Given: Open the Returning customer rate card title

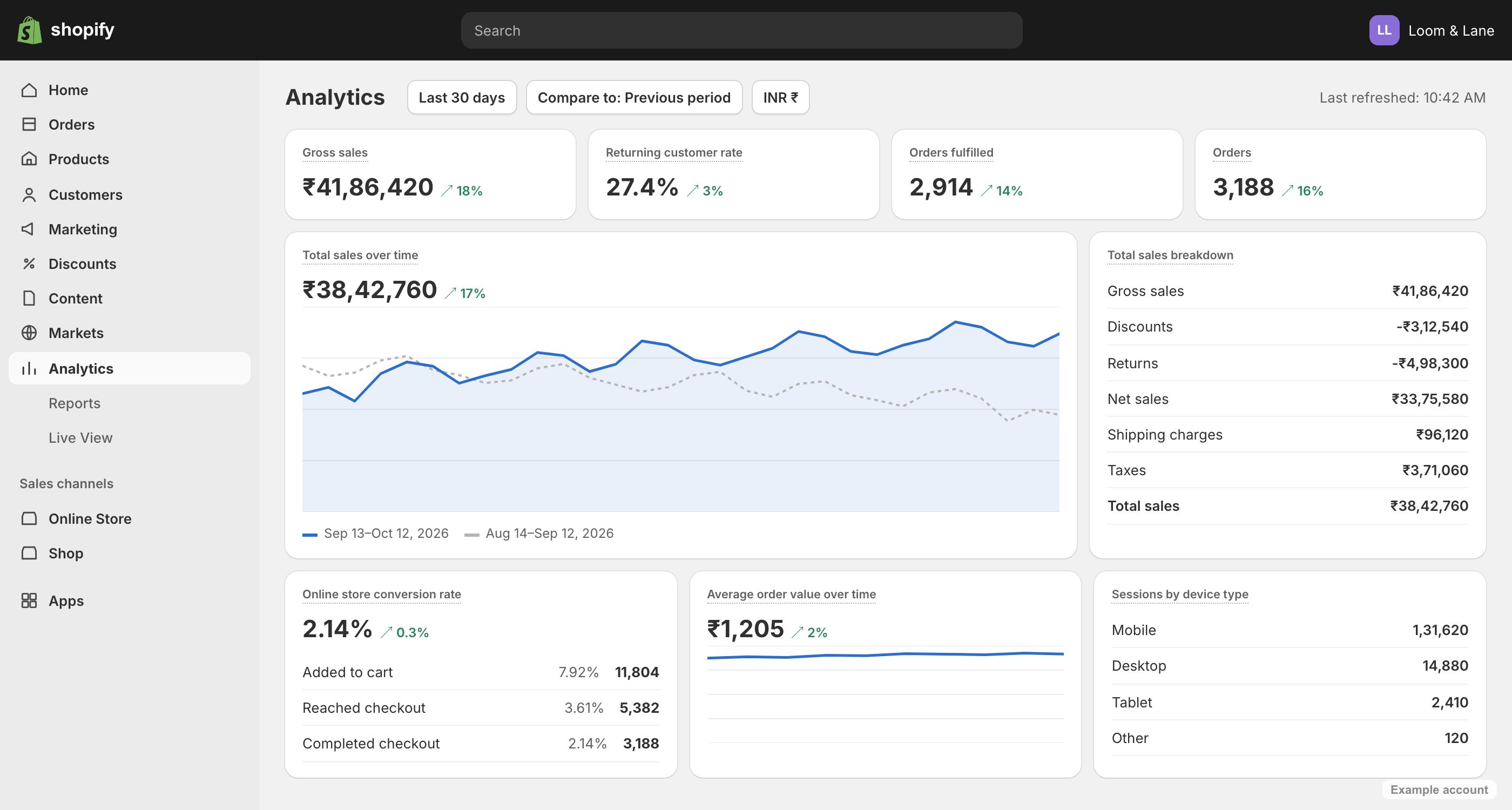Looking at the screenshot, I should (674, 153).
